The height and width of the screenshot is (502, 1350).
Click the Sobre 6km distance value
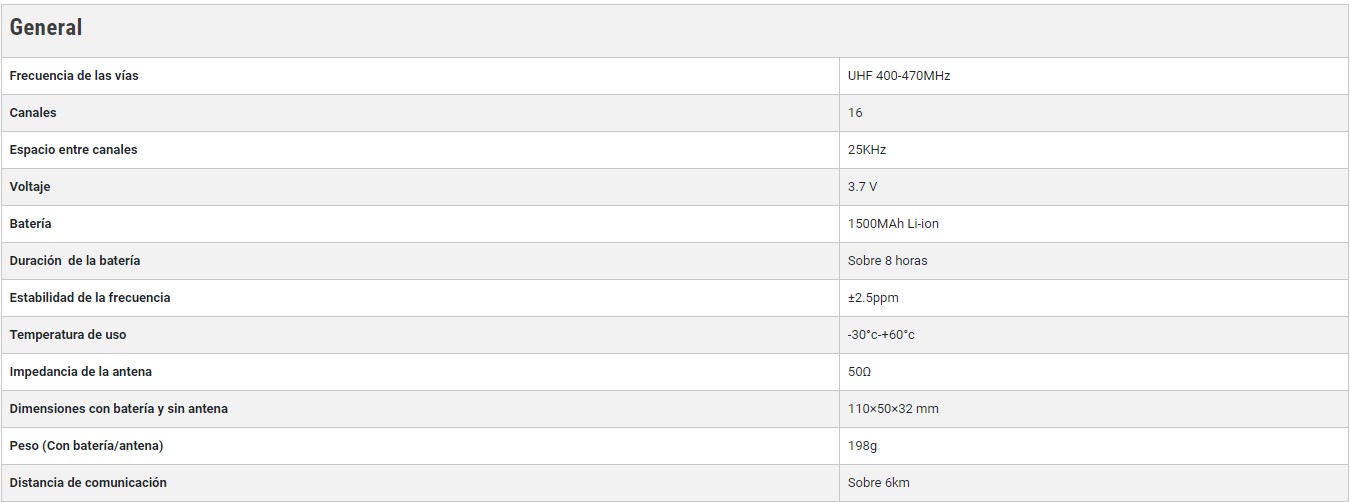point(879,483)
